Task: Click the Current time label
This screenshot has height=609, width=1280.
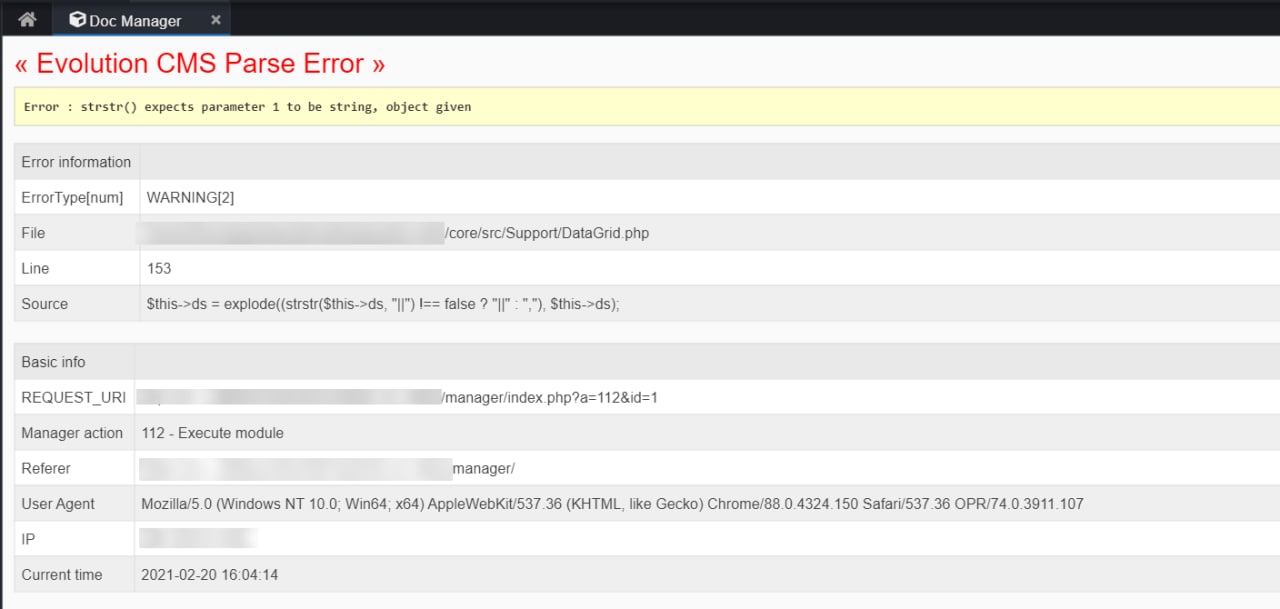Action: point(62,575)
